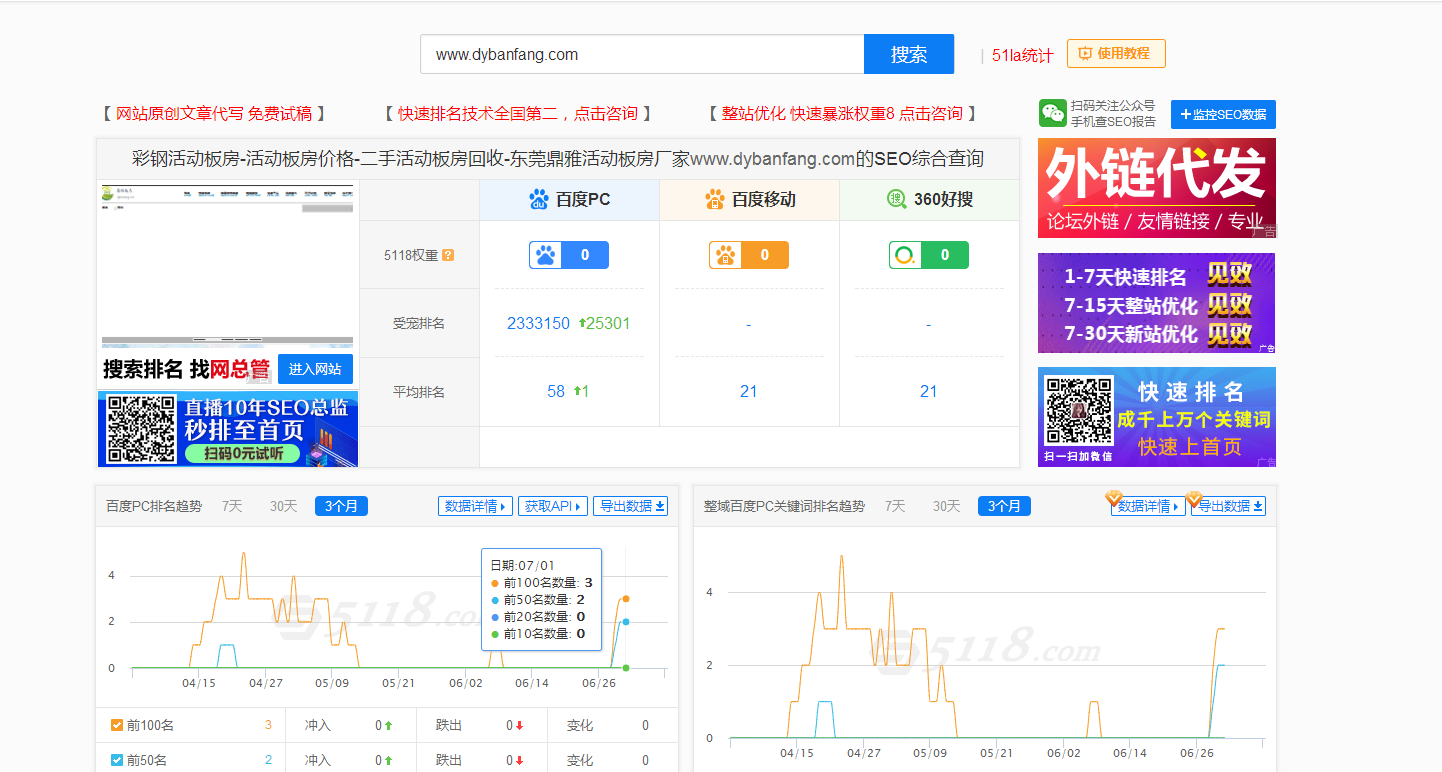This screenshot has width=1442, height=772.
Task: Click the Baidu mobile weight badge 0
Action: pyautogui.click(x=749, y=255)
